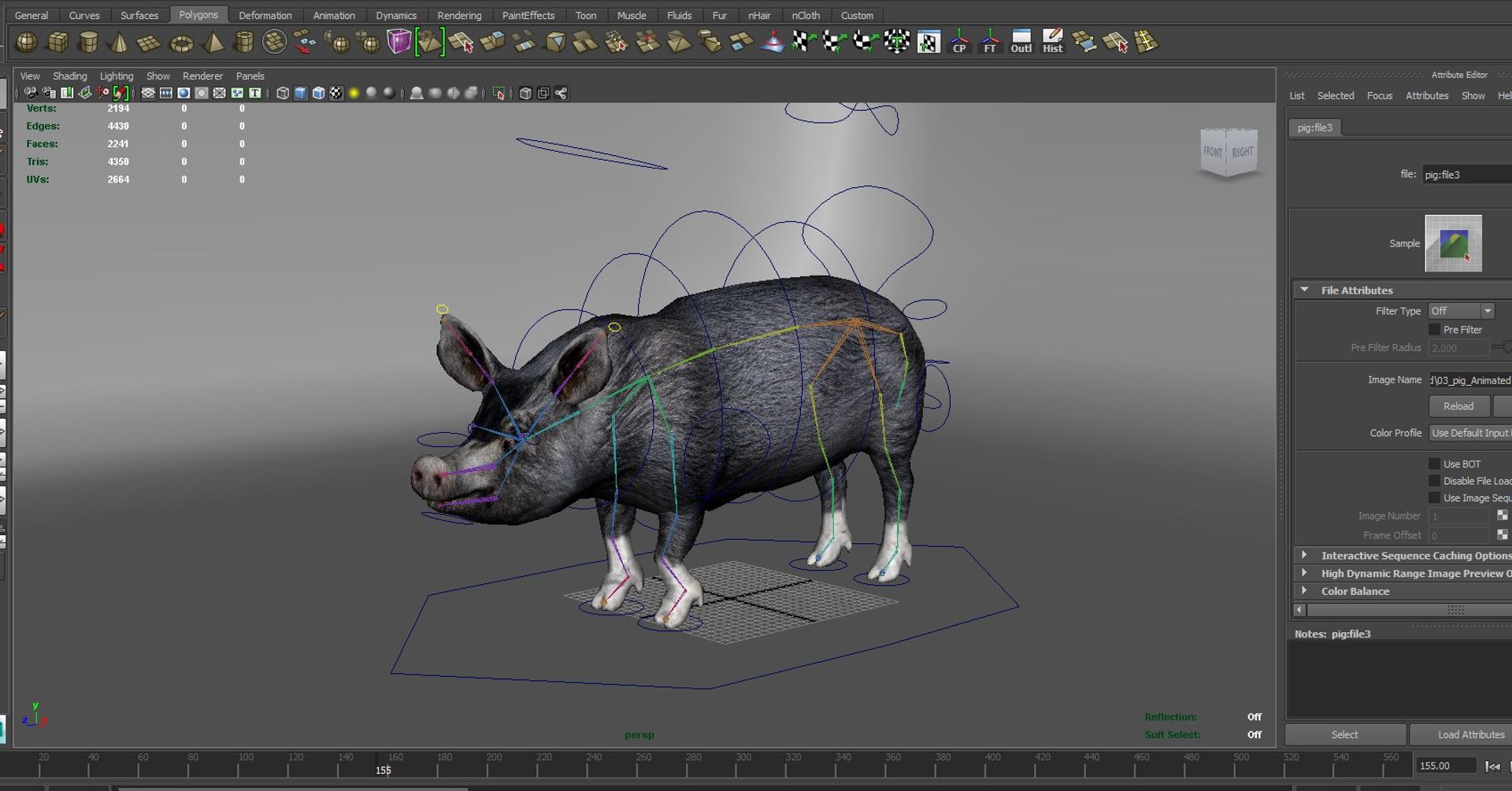Viewport: 1512px width, 791px height.
Task: Open the viewport Shading menu
Action: [69, 76]
